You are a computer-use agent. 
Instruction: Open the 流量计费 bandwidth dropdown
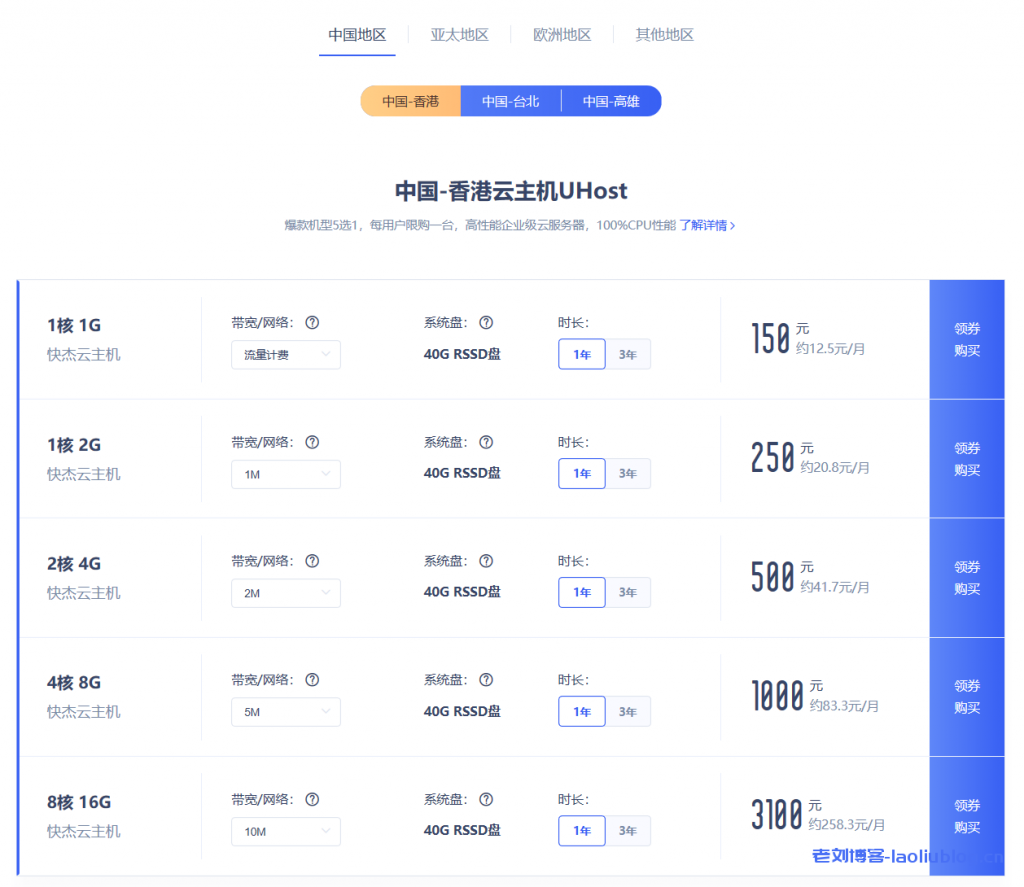point(285,355)
